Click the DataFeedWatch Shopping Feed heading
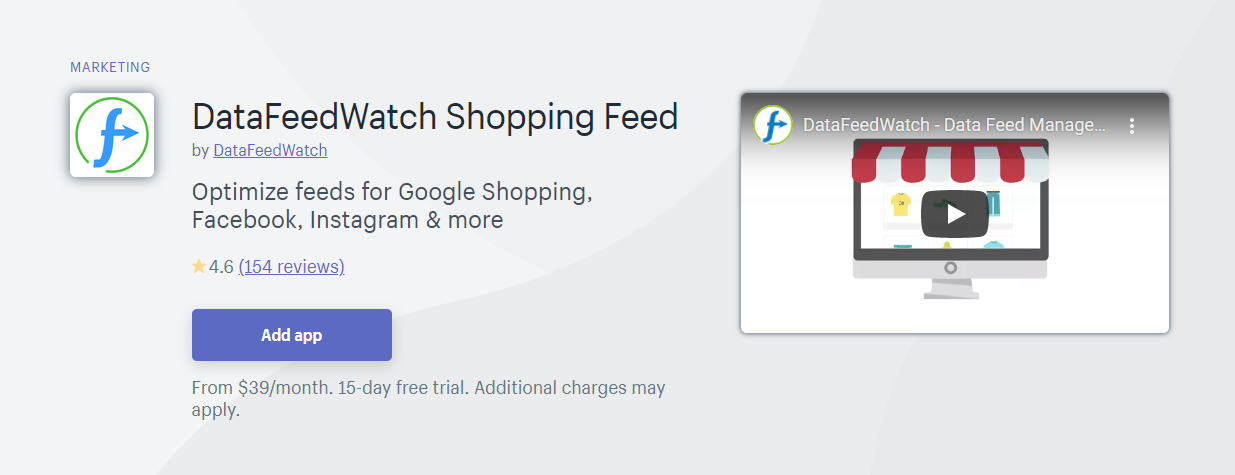Viewport: 1235px width, 475px height. click(x=435, y=116)
